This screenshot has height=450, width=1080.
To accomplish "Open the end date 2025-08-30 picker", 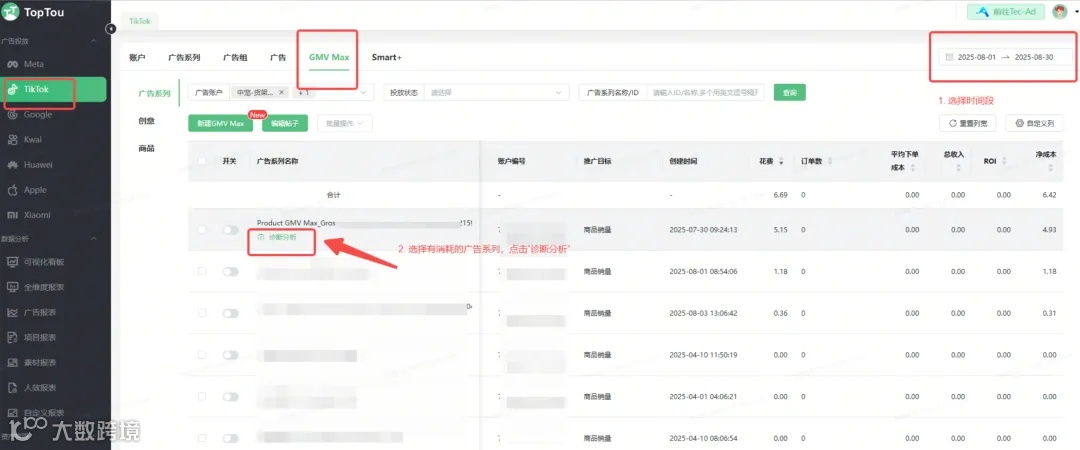I will point(1034,57).
